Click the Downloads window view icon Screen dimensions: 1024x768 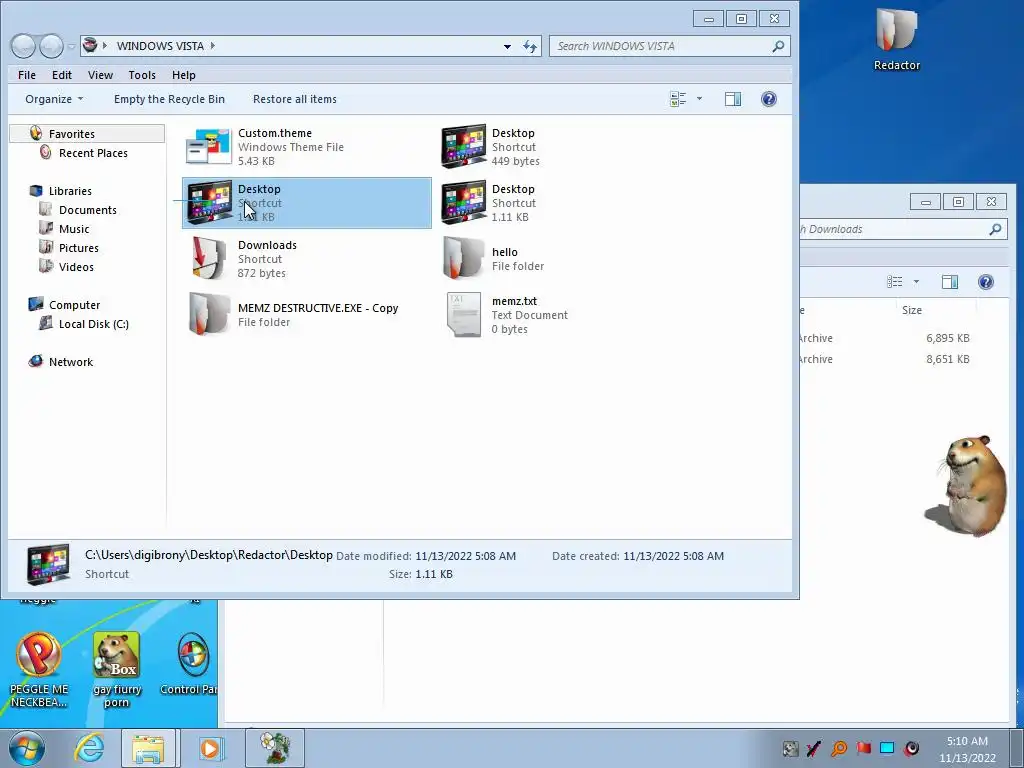[895, 282]
